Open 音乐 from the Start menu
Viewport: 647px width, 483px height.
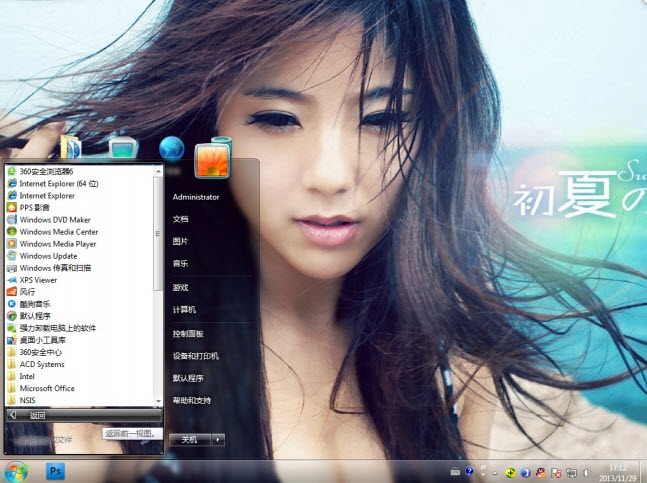[180, 264]
